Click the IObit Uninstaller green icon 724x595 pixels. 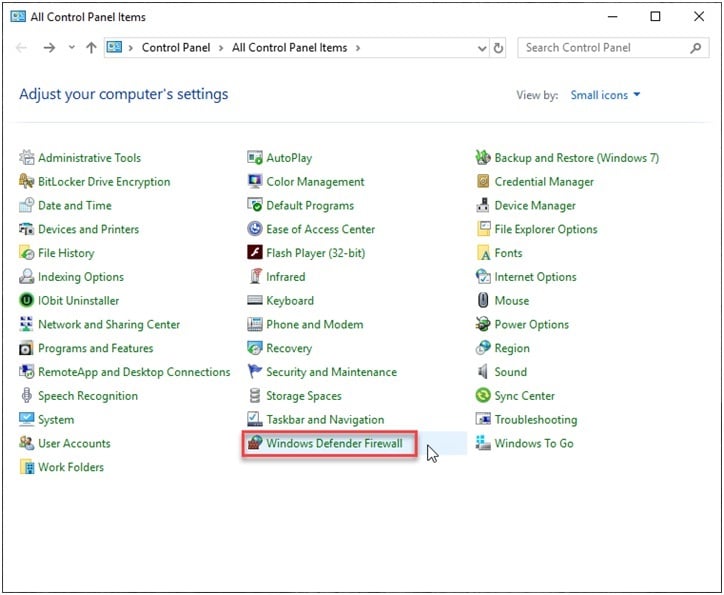click(x=26, y=301)
